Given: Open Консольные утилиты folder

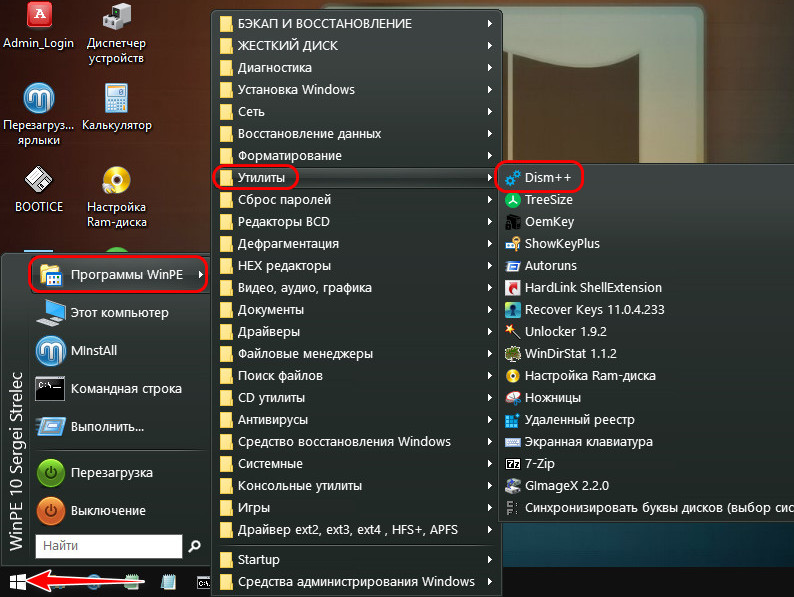Looking at the screenshot, I should coord(357,486).
